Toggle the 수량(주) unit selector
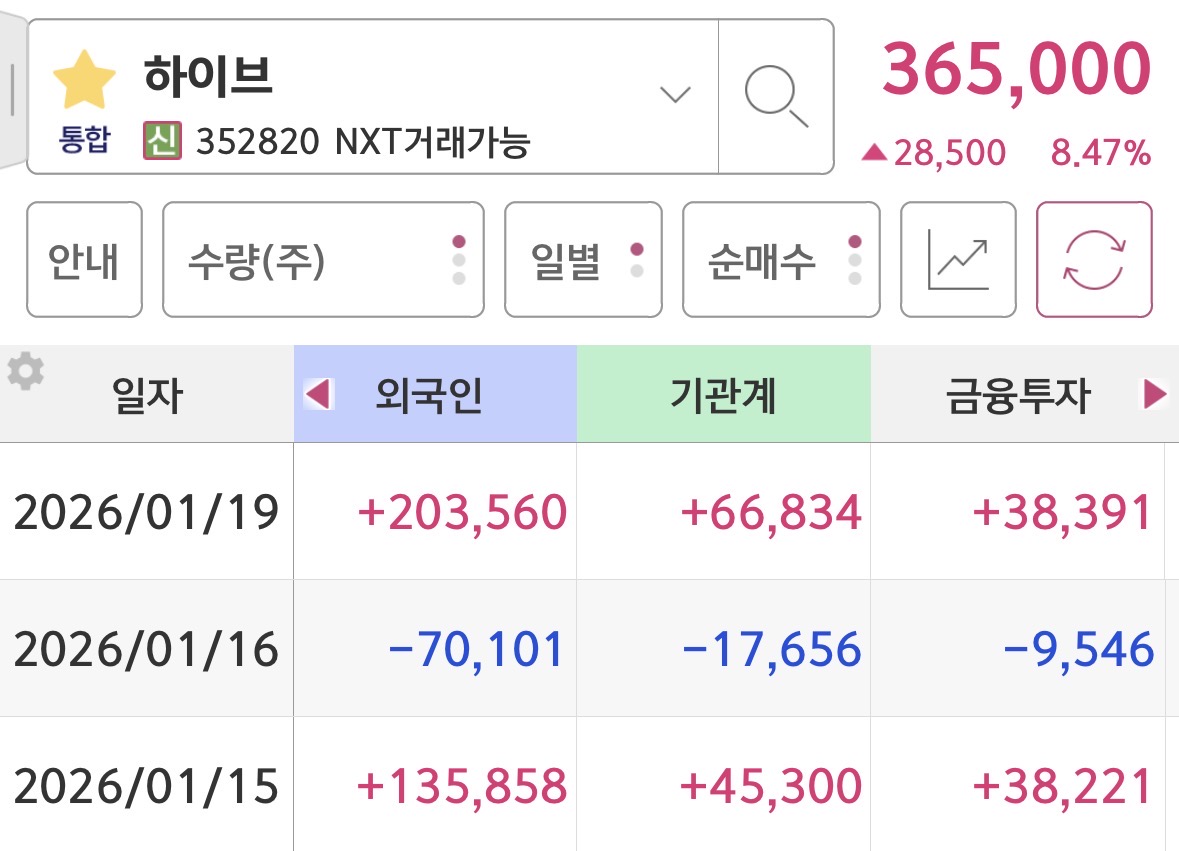Screen dimensions: 1179x851 point(323,260)
